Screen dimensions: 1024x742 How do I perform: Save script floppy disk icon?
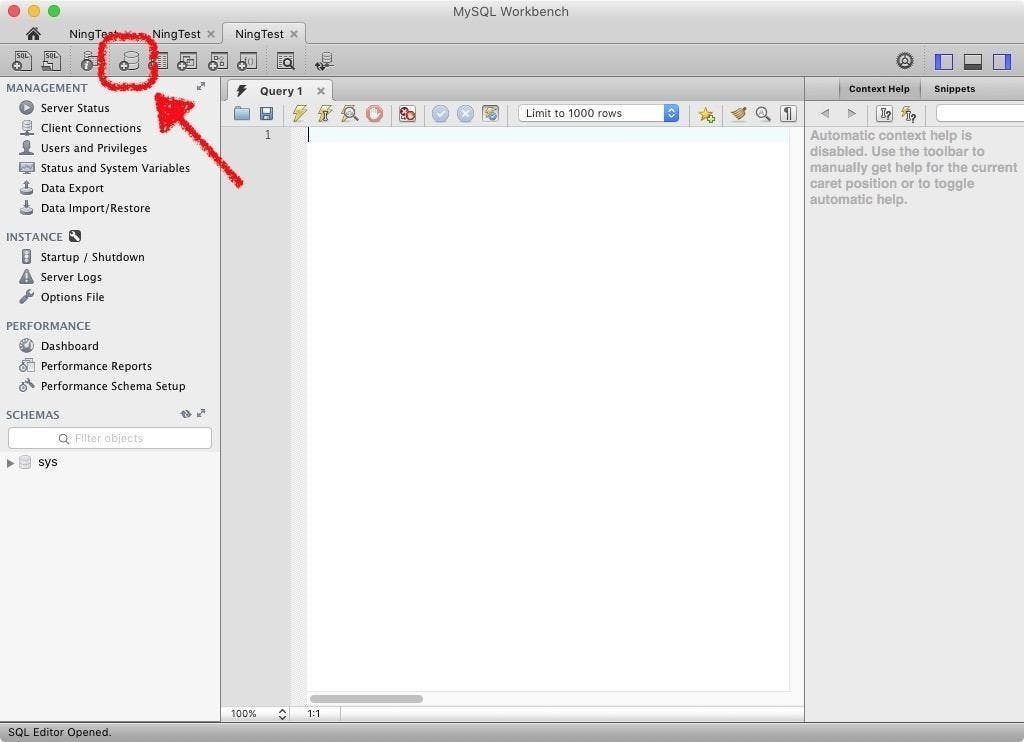point(266,113)
